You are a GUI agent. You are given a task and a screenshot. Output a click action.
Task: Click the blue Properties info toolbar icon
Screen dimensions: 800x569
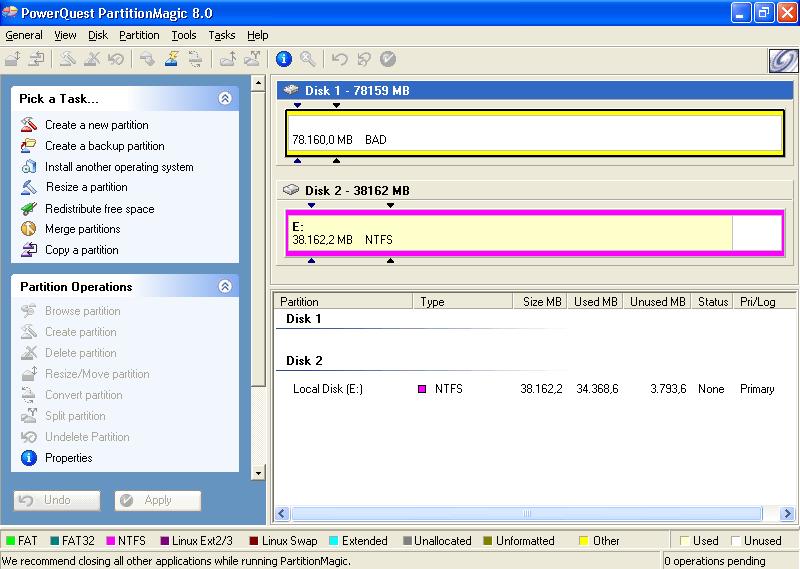284,59
